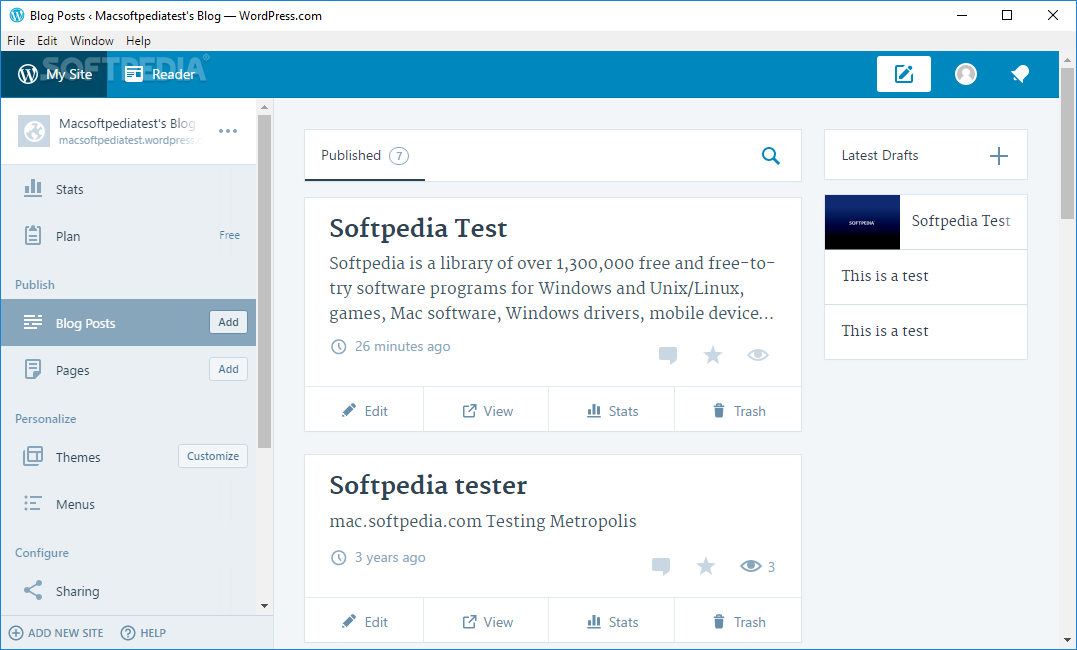Click the sidebar scrollbar thumb
The width and height of the screenshot is (1077, 650).
264,281
